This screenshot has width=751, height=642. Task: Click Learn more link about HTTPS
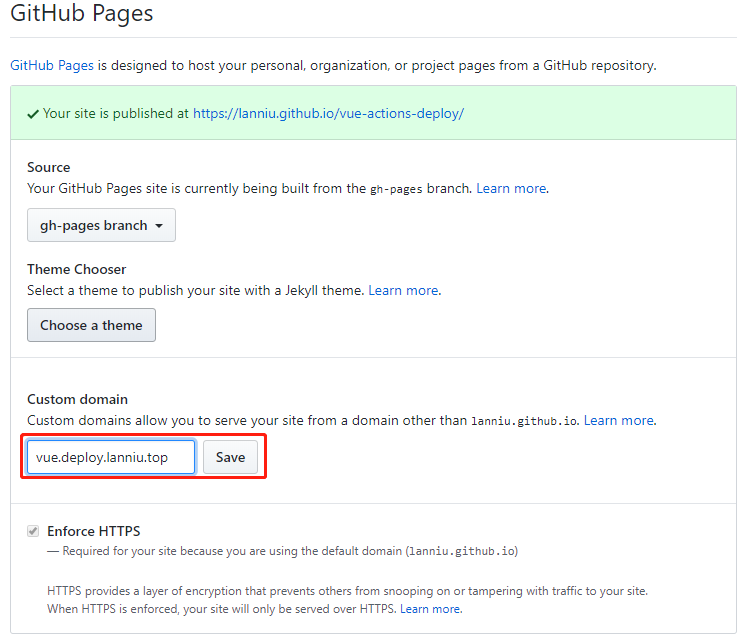coord(430,609)
